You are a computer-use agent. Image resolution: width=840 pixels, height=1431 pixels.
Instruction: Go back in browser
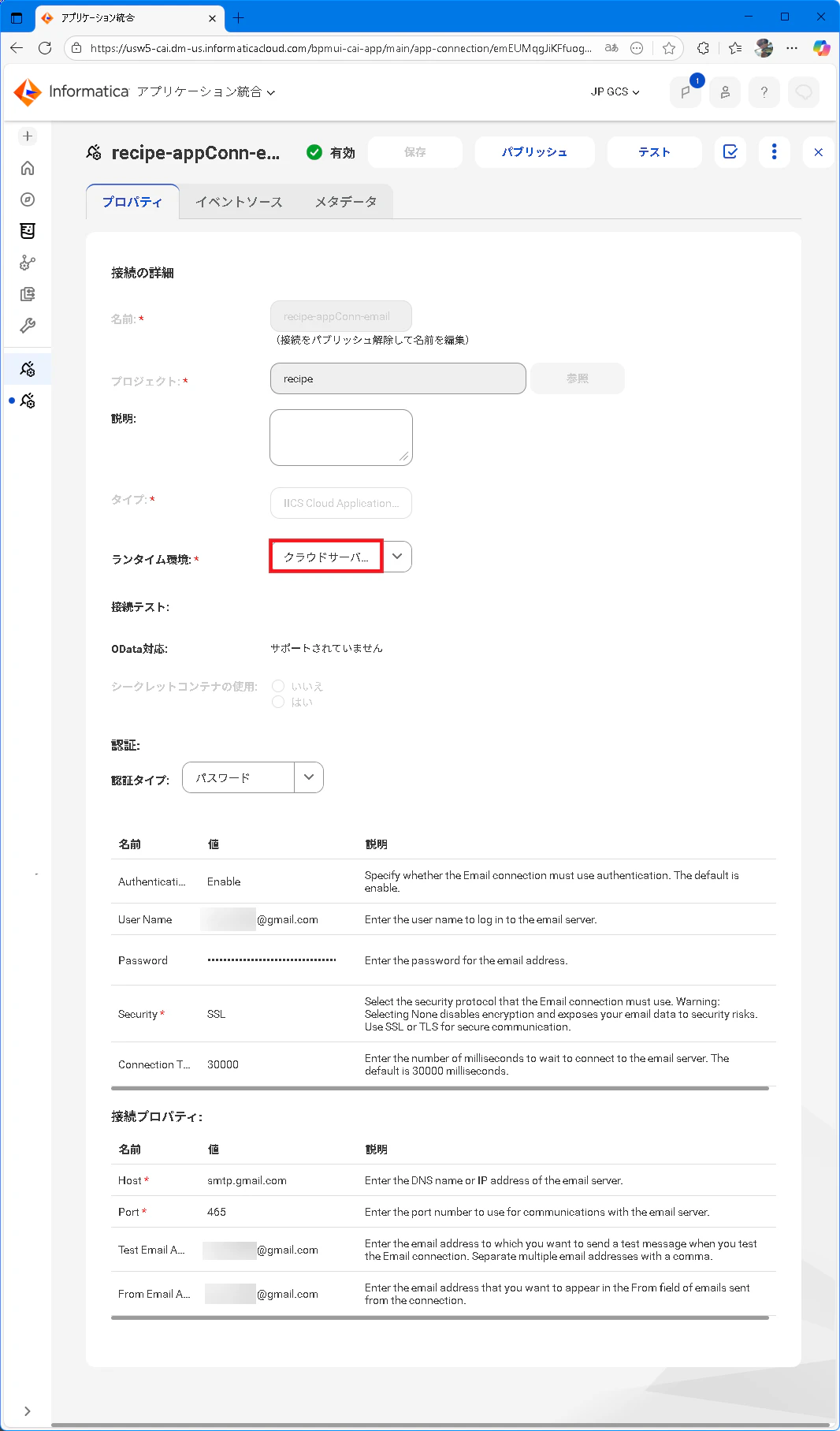click(x=17, y=48)
